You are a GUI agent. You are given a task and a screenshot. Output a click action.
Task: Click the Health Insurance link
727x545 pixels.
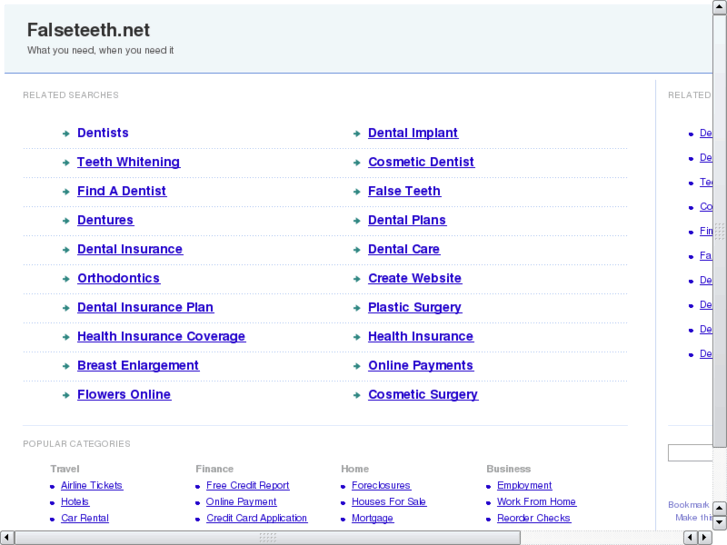click(x=421, y=336)
